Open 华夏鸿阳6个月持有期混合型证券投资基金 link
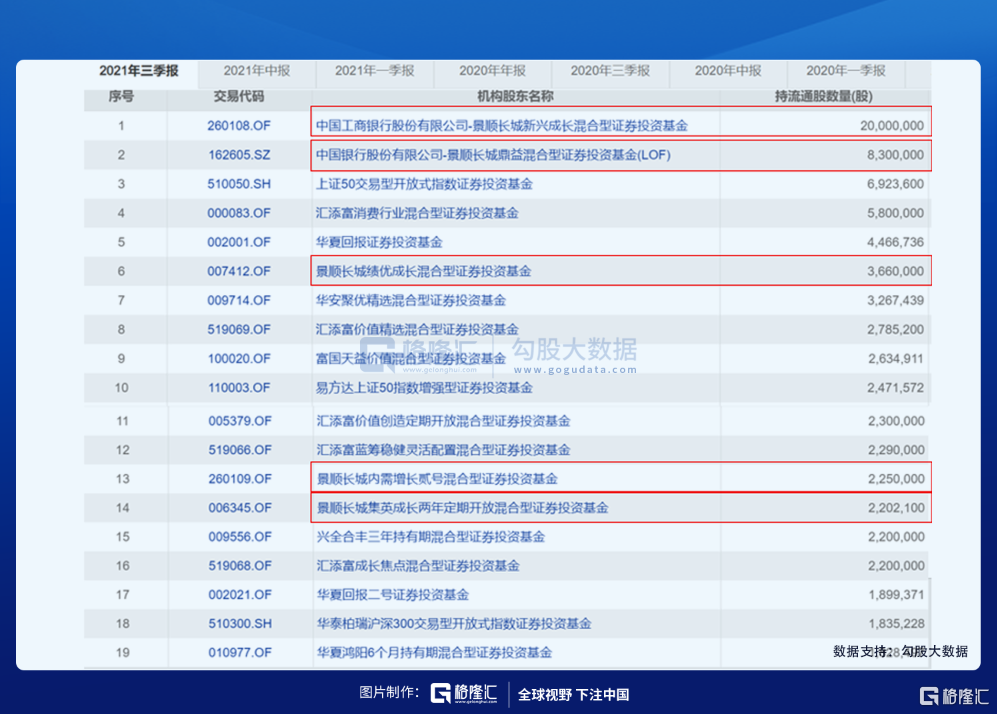 434,653
